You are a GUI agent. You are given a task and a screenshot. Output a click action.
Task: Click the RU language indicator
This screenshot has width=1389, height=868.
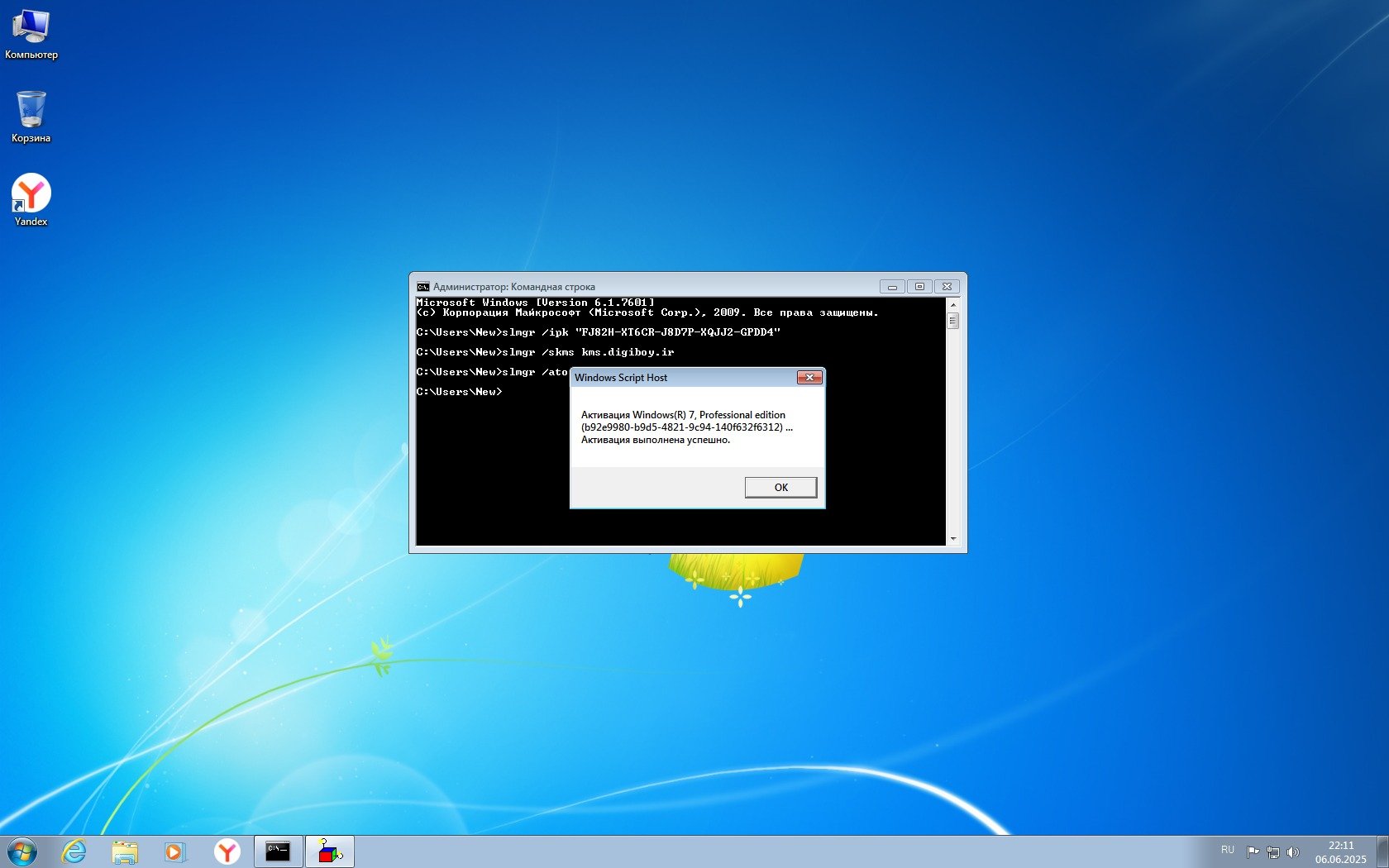point(1228,851)
